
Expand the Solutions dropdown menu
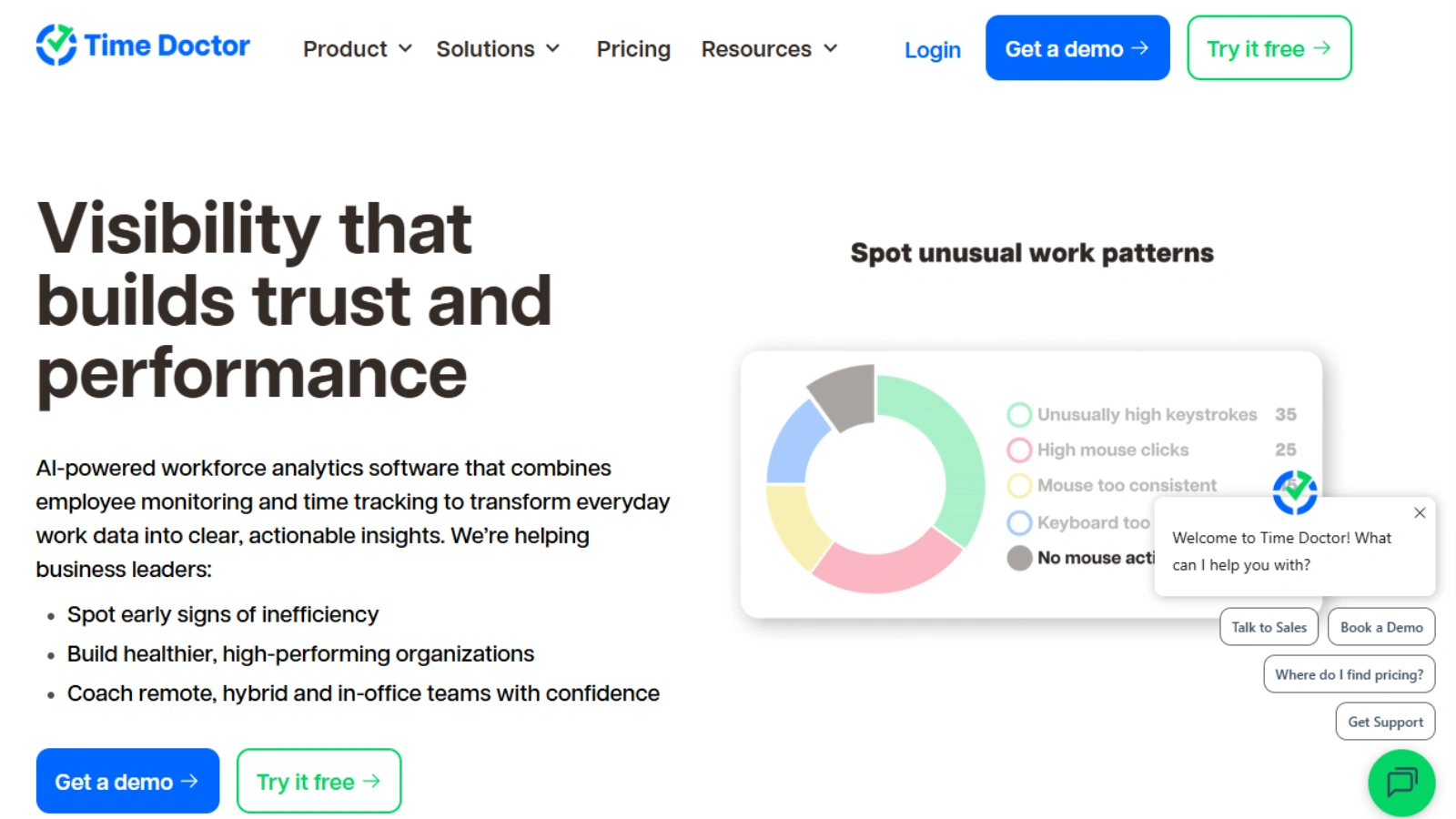(x=498, y=49)
